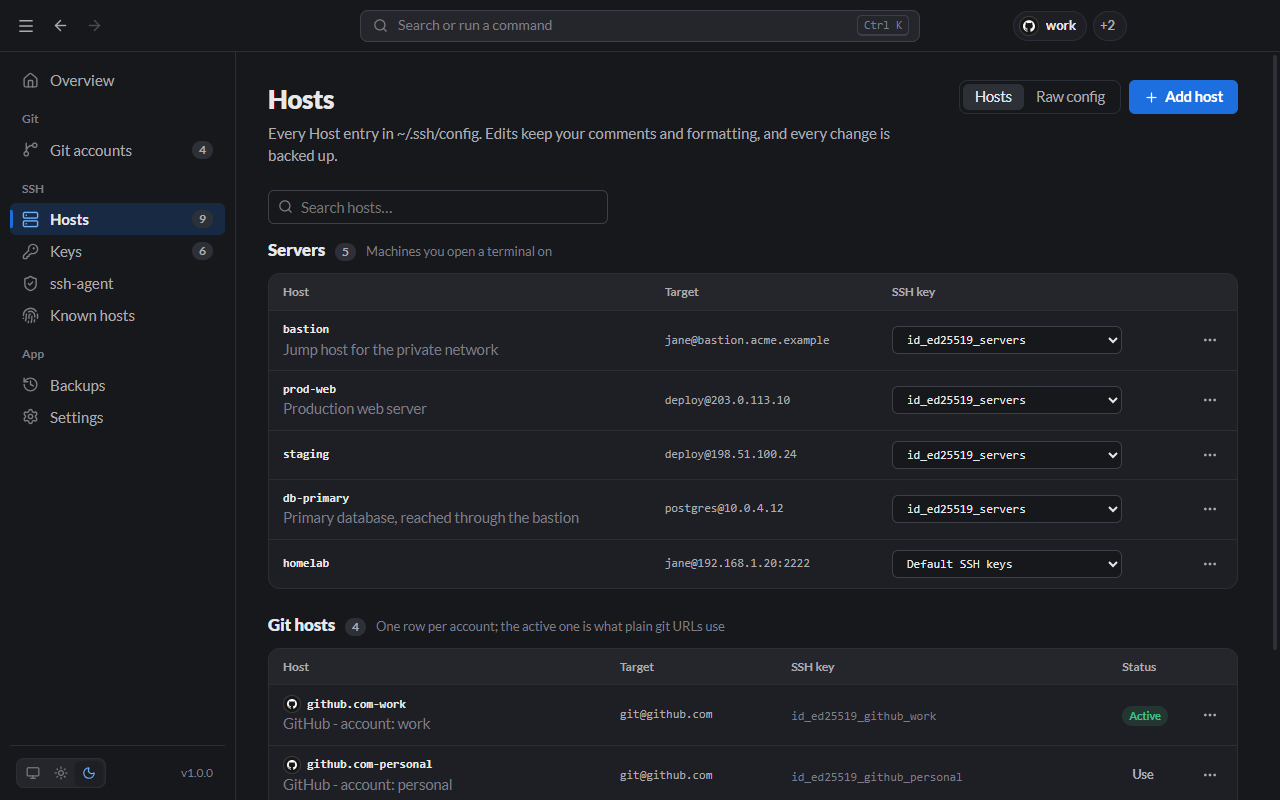
Task: Use the github.com-personal account
Action: click(1143, 775)
